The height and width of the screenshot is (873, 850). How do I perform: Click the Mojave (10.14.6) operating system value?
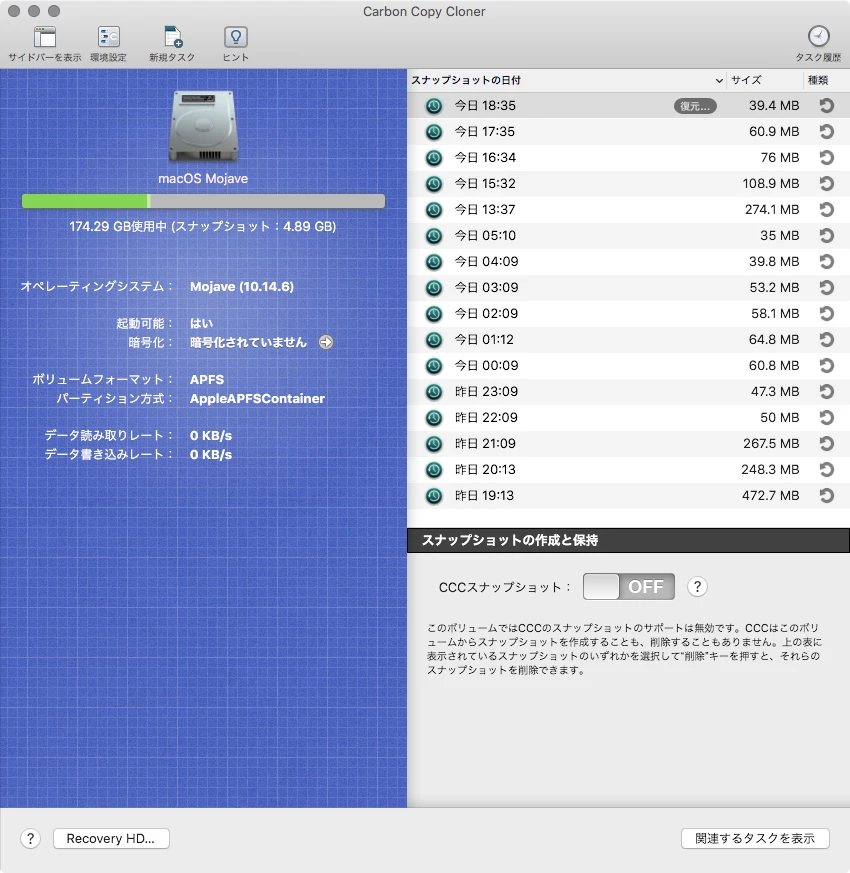[x=242, y=287]
